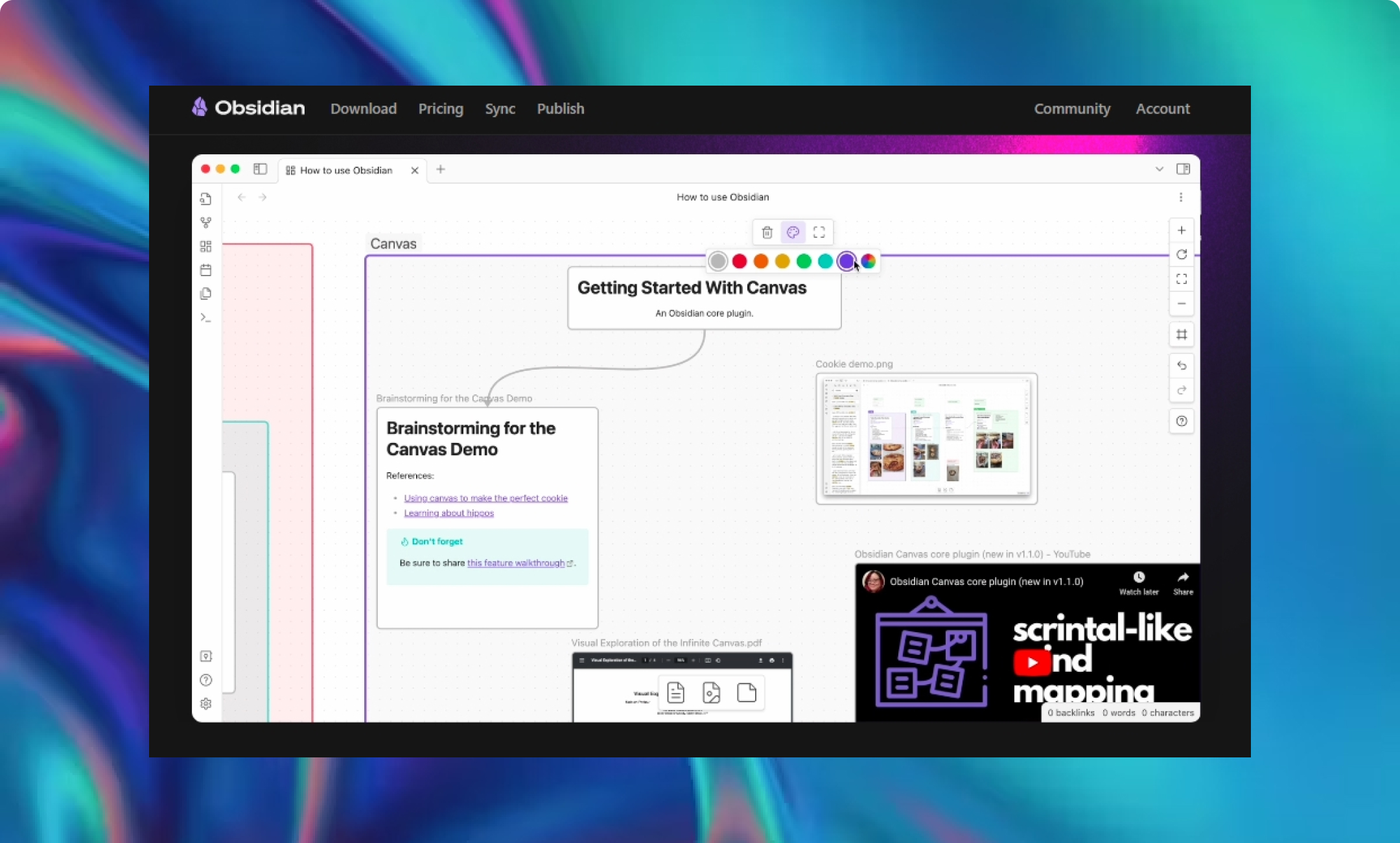Image resolution: width=1400 pixels, height=843 pixels.
Task: Open the Account link
Action: point(1163,109)
